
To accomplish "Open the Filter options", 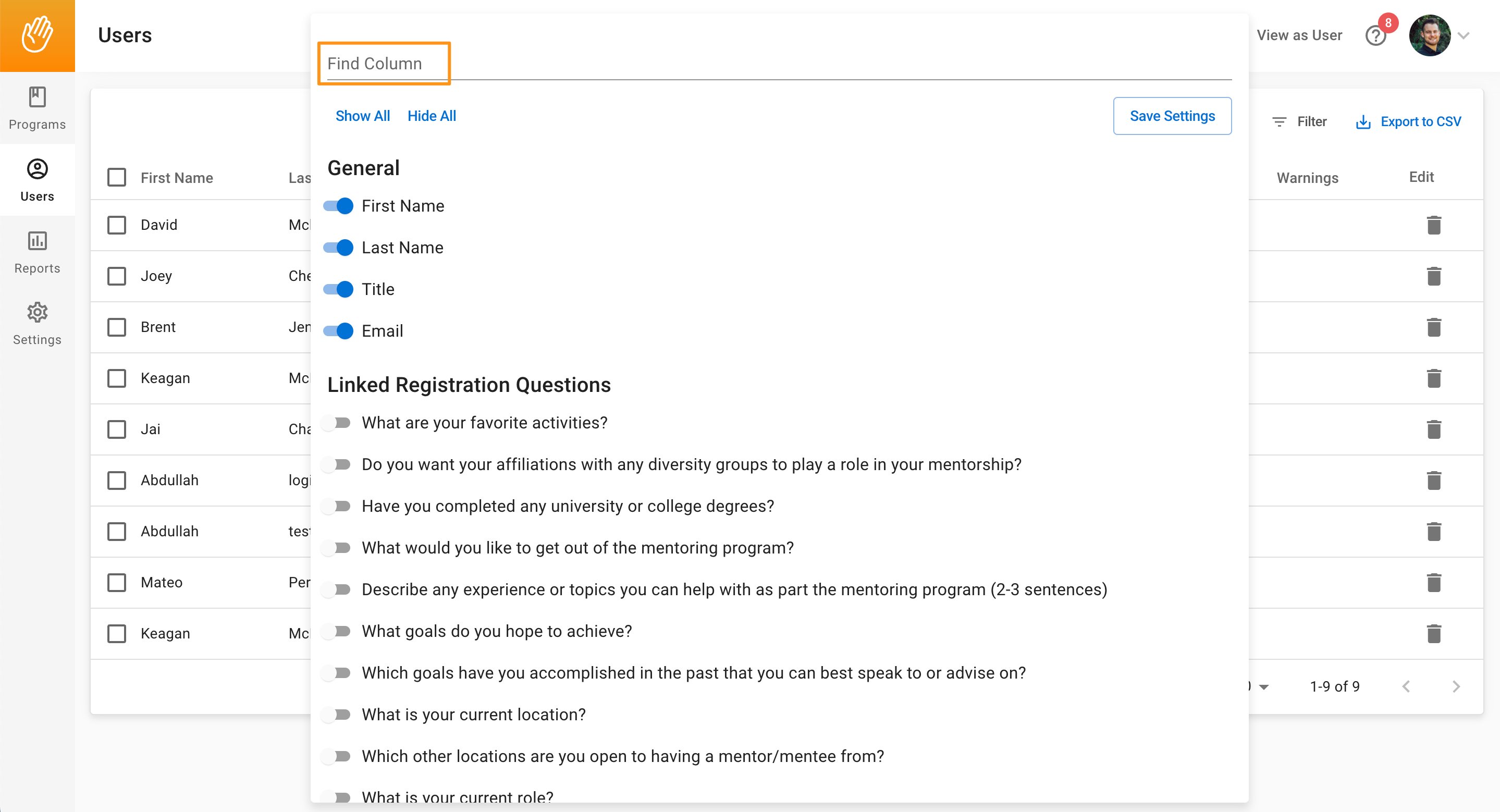I will 1299,121.
